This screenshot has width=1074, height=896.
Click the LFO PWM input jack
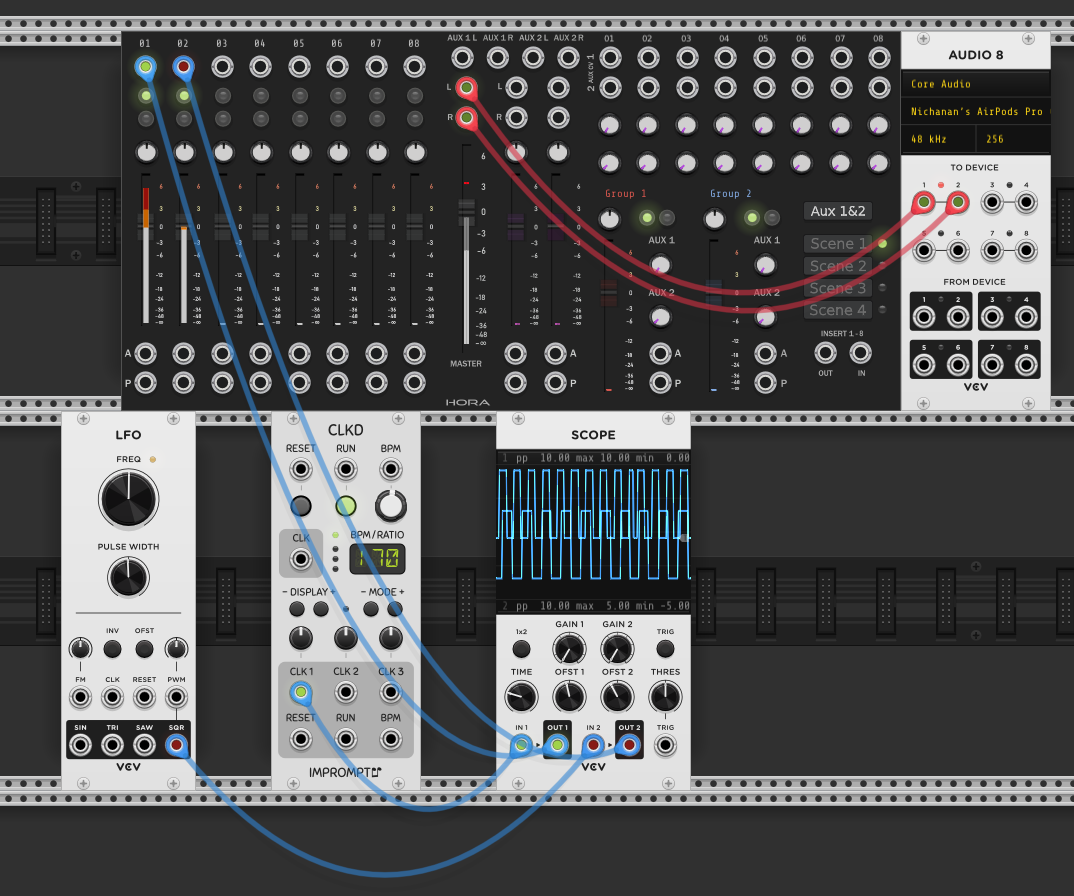[176, 697]
